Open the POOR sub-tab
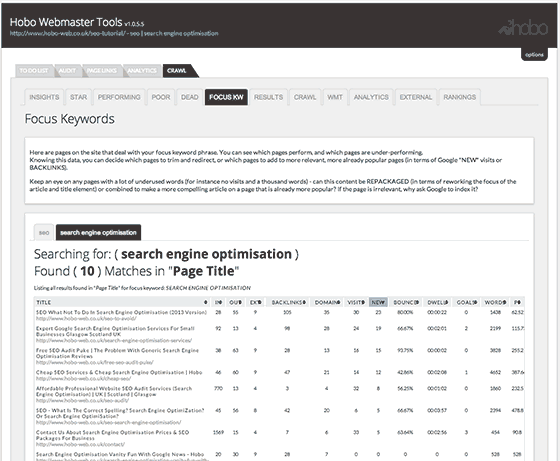 (x=161, y=97)
